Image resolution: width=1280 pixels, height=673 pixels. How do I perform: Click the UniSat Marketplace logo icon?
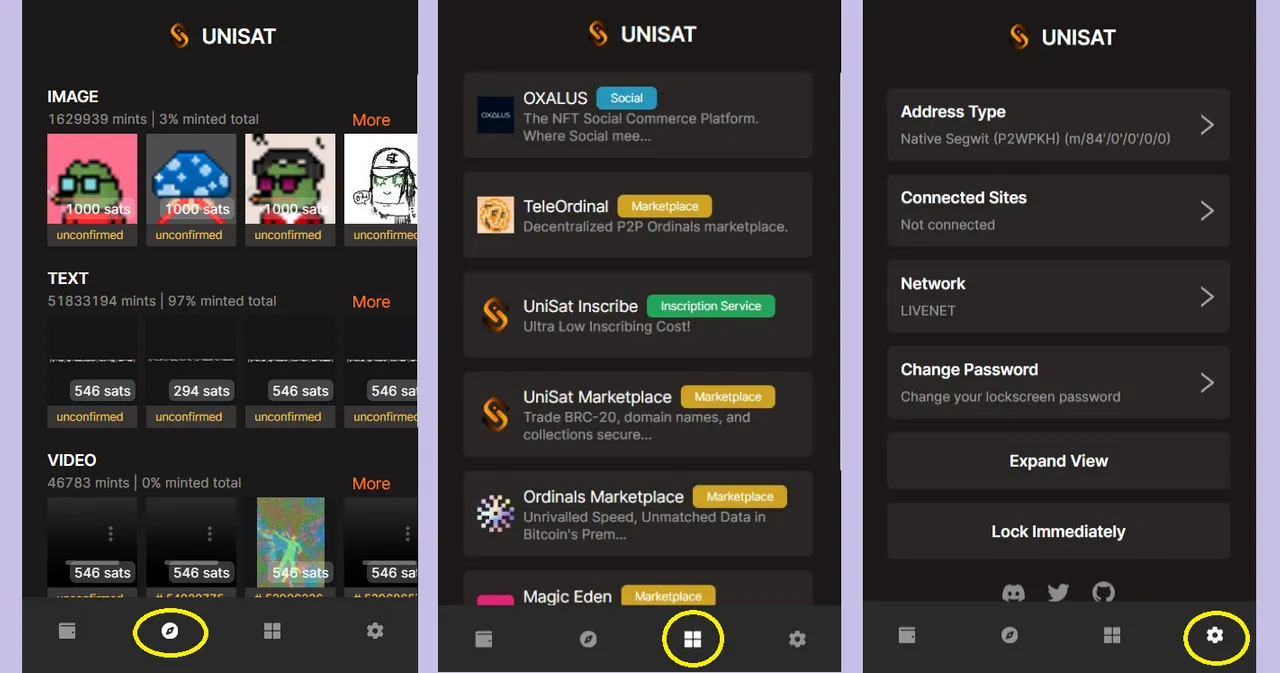(495, 414)
